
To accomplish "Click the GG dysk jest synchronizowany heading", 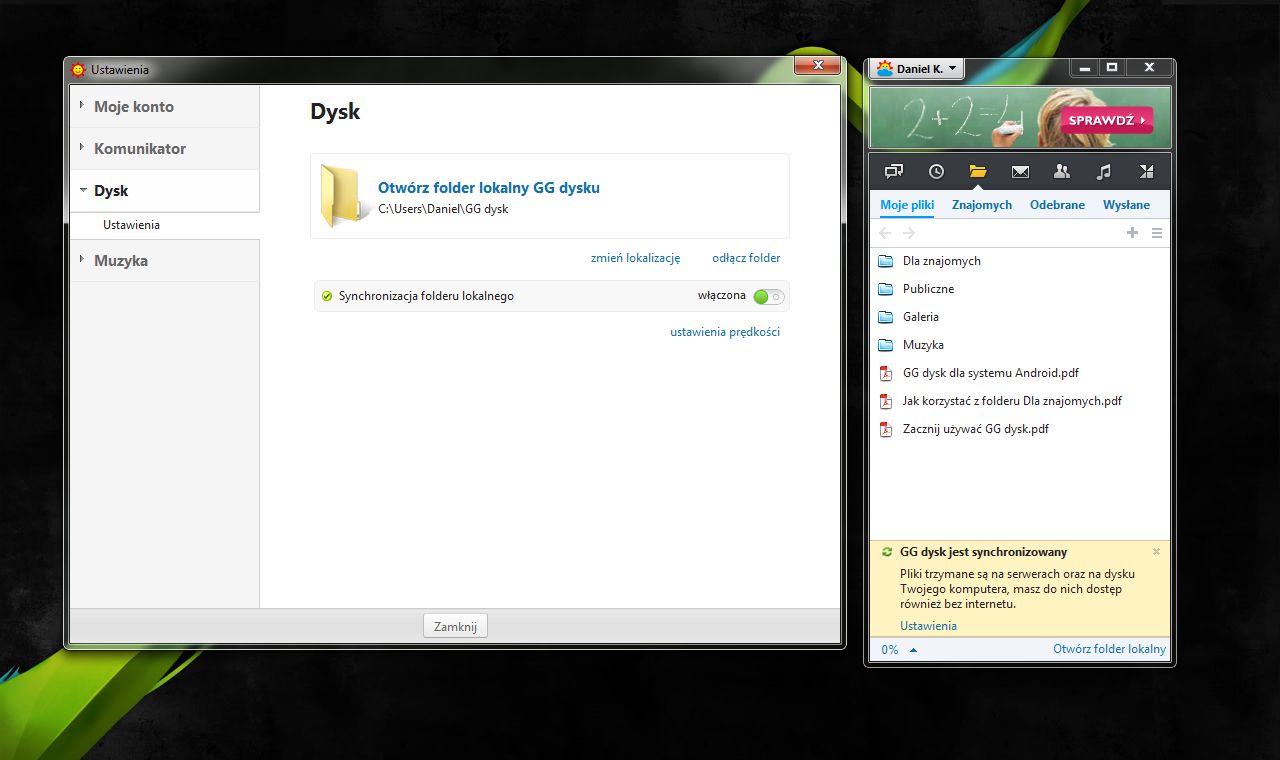I will point(983,552).
